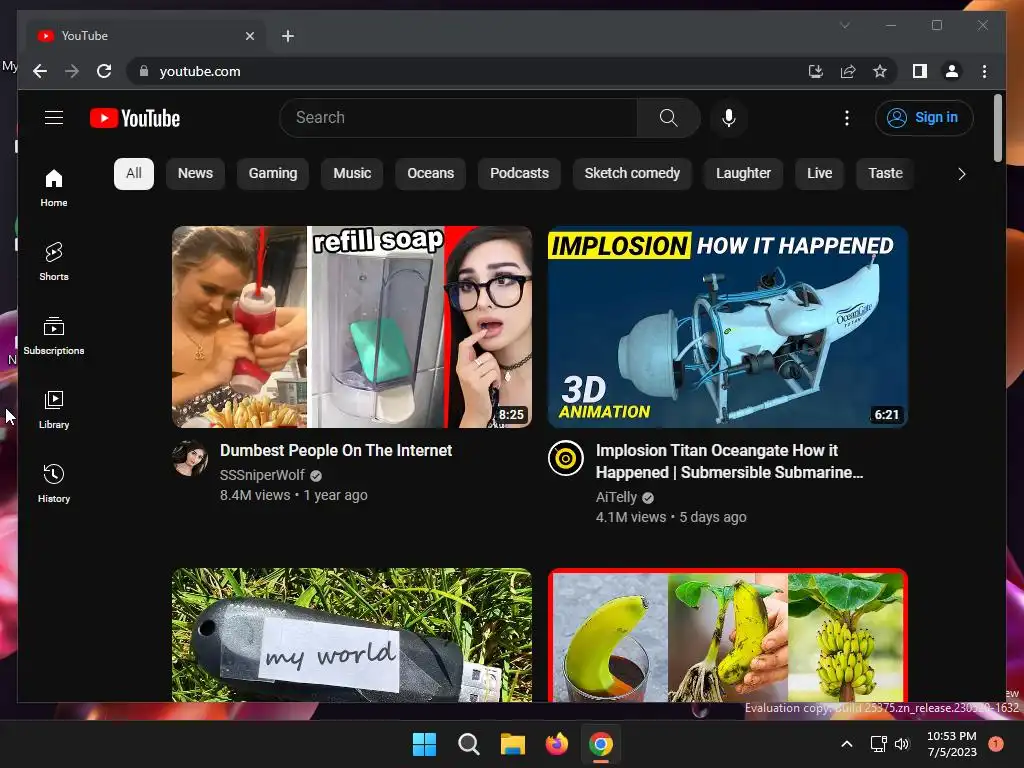Open SSSniperWolf channel avatar

click(x=190, y=458)
